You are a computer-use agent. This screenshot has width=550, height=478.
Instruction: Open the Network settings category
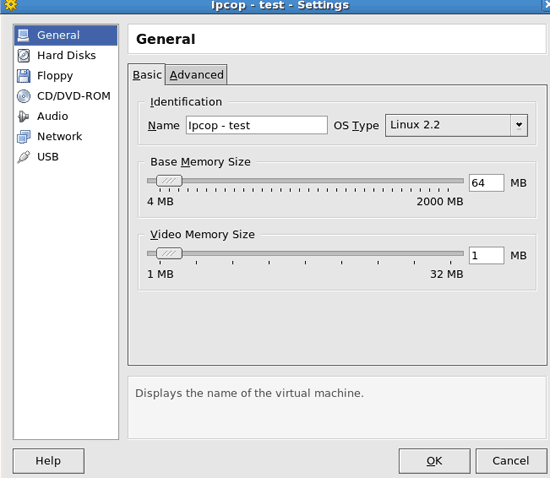[66, 136]
